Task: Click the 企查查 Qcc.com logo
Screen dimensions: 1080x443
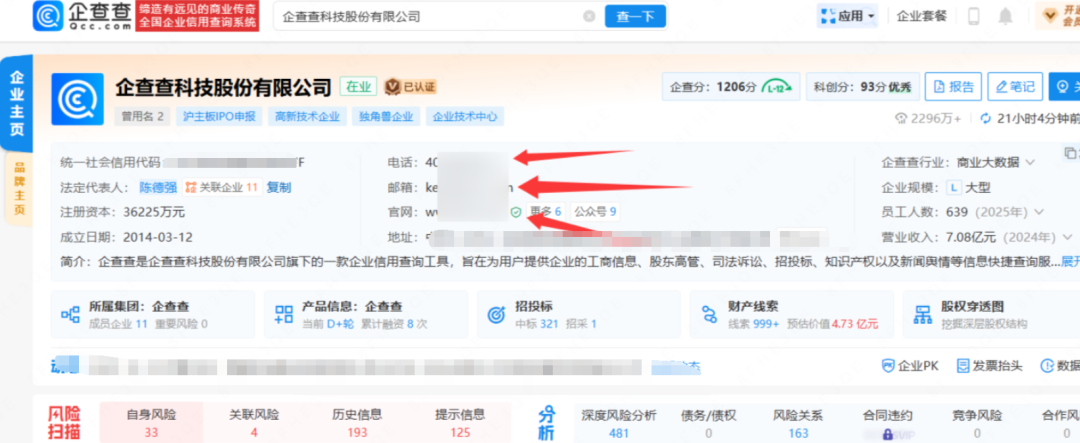Action: click(x=83, y=17)
